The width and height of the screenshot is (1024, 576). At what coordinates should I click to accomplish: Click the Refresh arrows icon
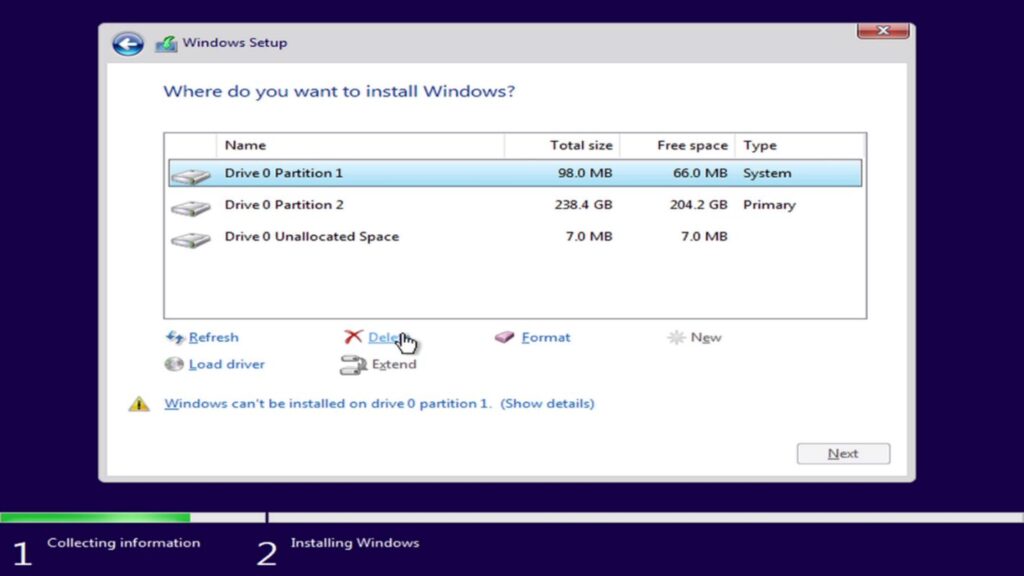(174, 337)
